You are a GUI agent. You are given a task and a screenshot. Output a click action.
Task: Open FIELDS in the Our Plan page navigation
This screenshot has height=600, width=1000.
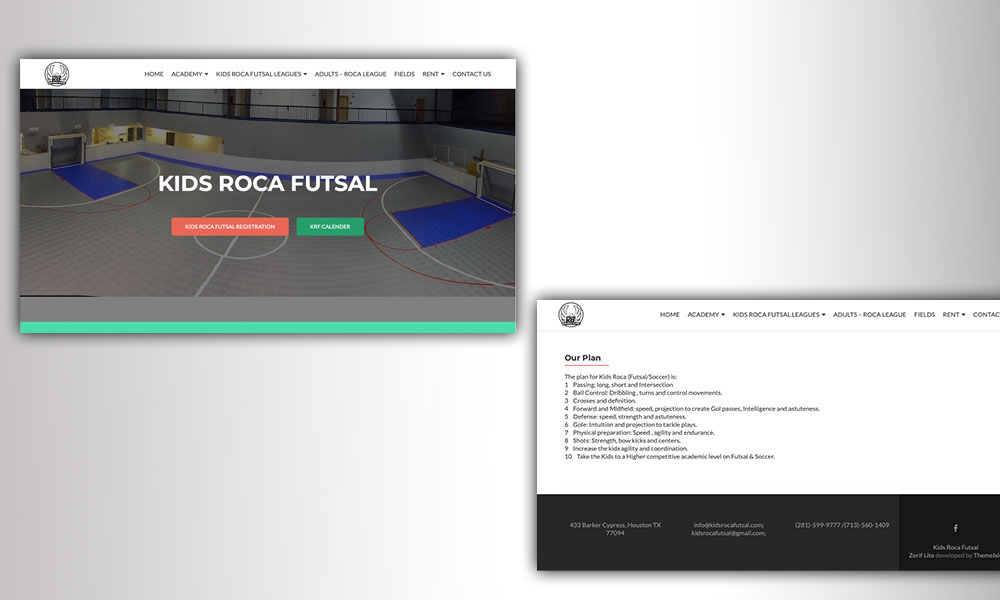pos(924,314)
